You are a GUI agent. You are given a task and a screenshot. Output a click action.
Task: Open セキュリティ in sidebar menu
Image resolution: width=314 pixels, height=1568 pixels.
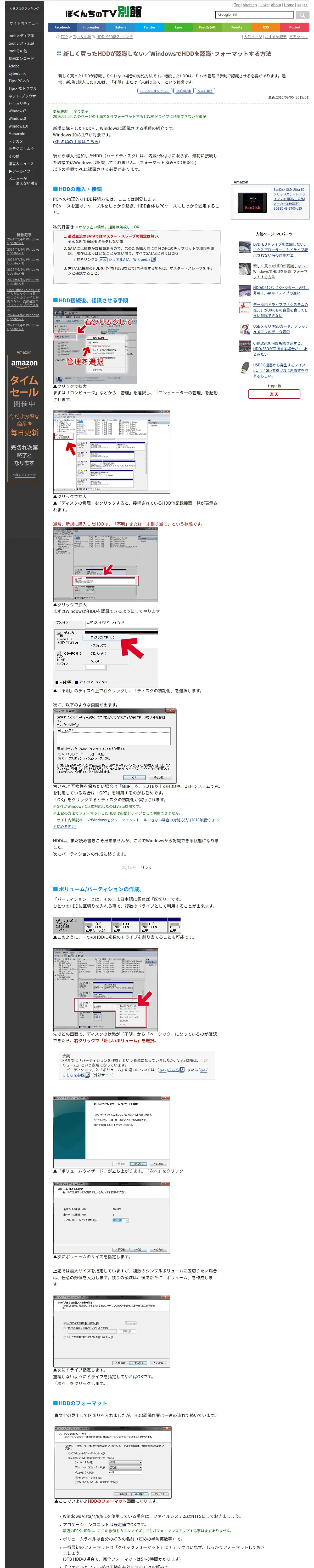(19, 103)
